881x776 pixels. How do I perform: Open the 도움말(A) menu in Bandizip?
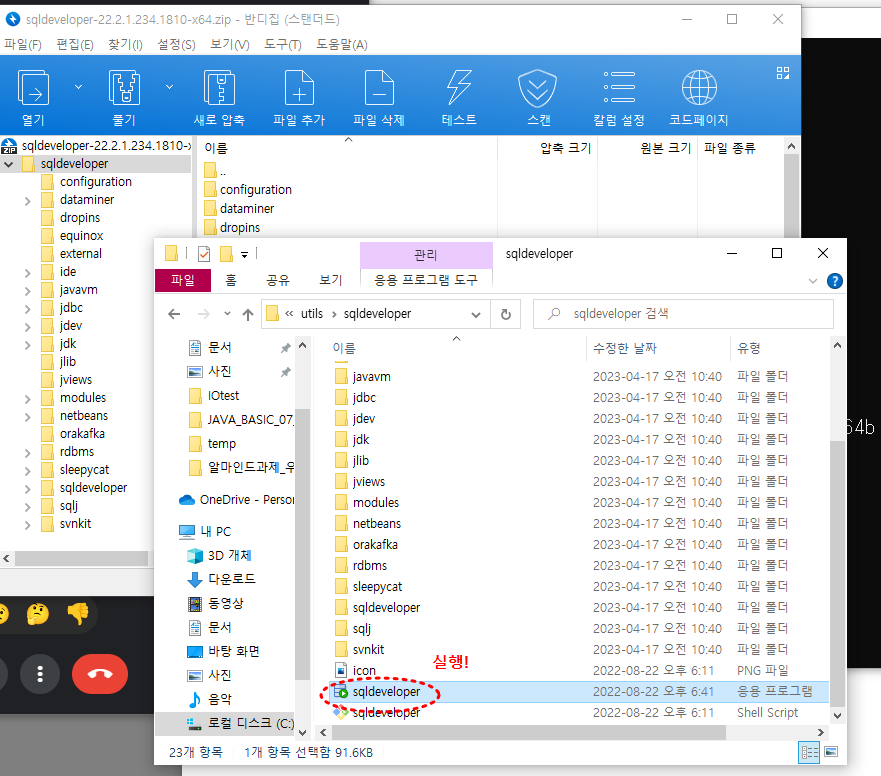(x=342, y=44)
